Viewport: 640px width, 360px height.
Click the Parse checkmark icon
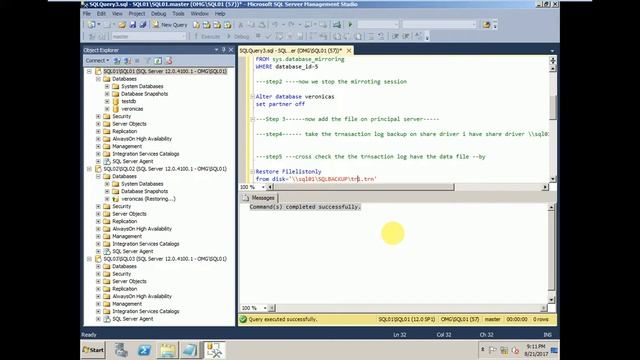(x=268, y=36)
